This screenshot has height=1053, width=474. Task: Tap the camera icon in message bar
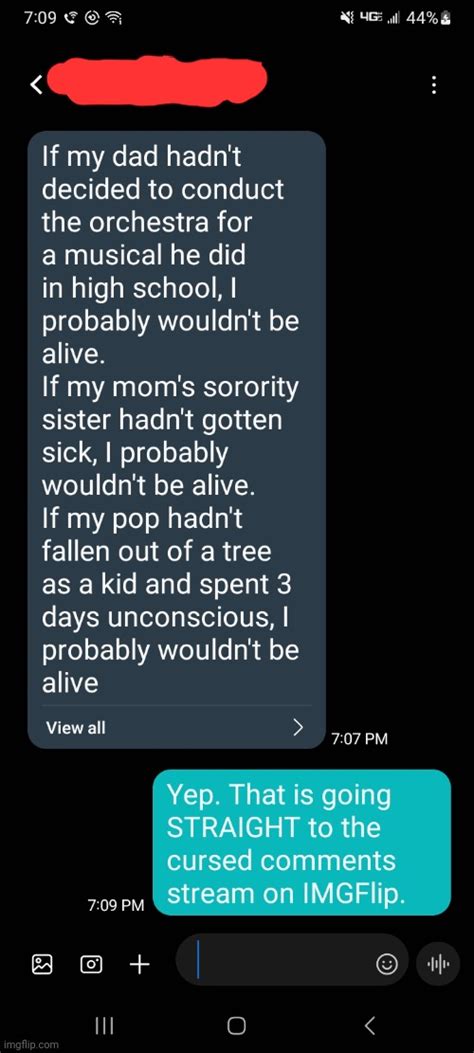91,964
